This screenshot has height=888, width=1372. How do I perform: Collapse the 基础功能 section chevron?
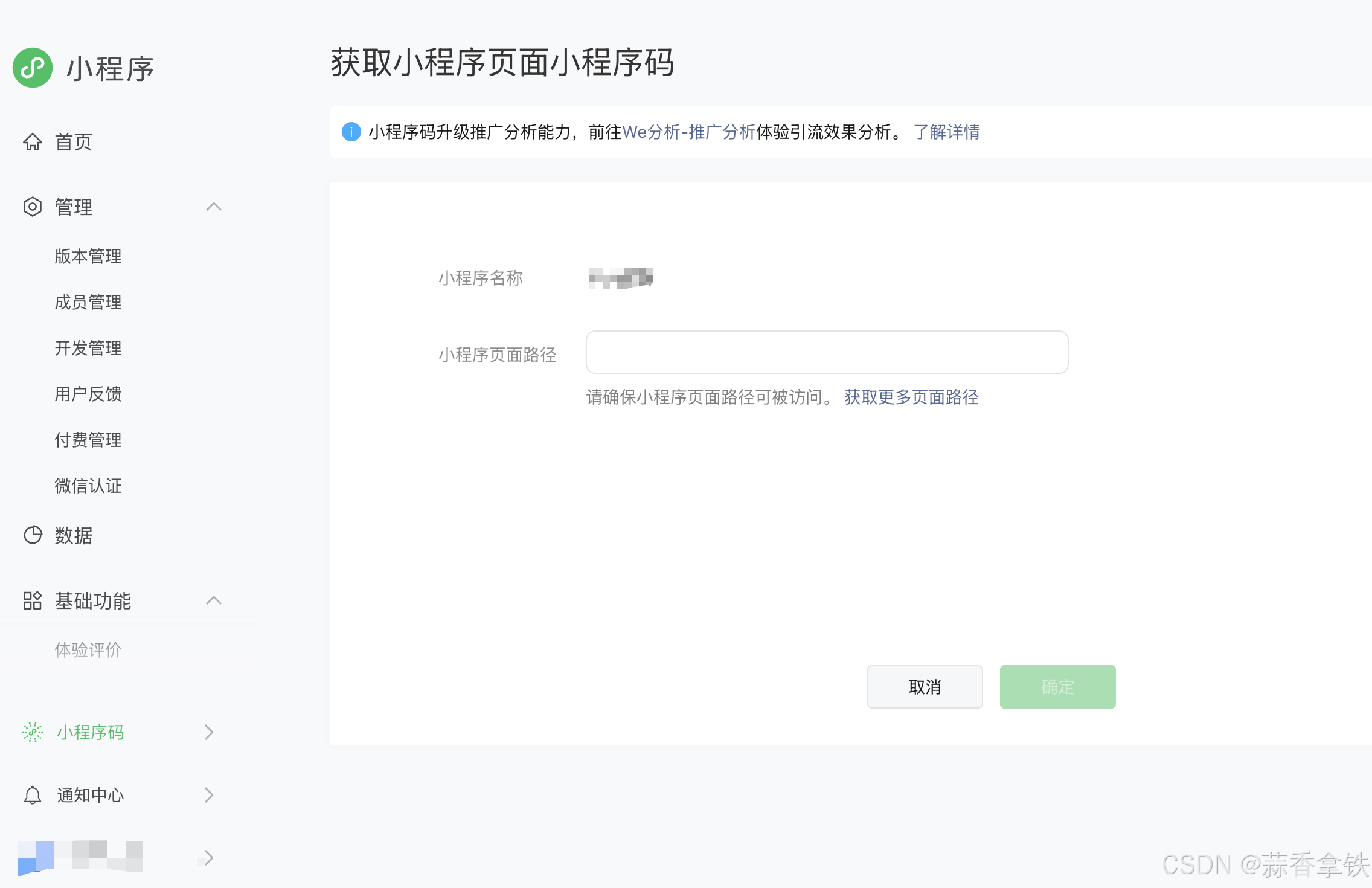coord(214,600)
